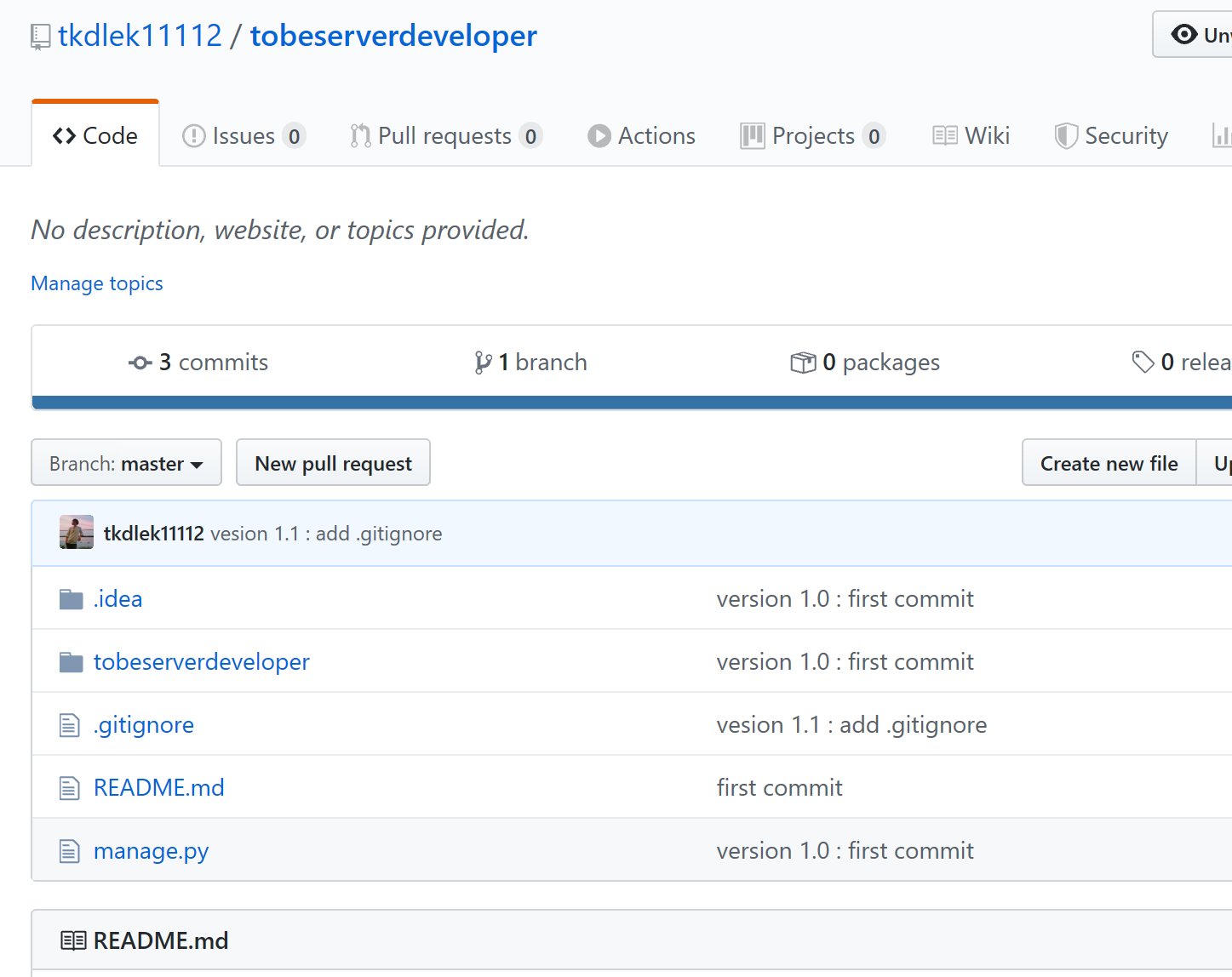Open the tobeserverdeveloper folder

point(202,662)
